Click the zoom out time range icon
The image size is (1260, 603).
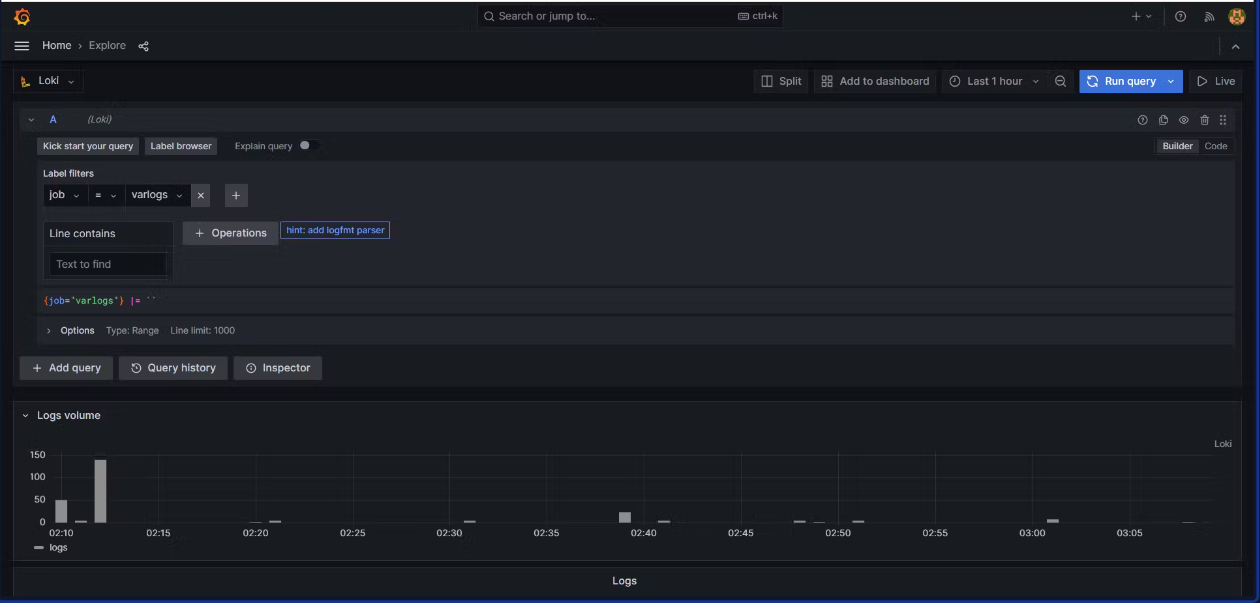[1060, 81]
